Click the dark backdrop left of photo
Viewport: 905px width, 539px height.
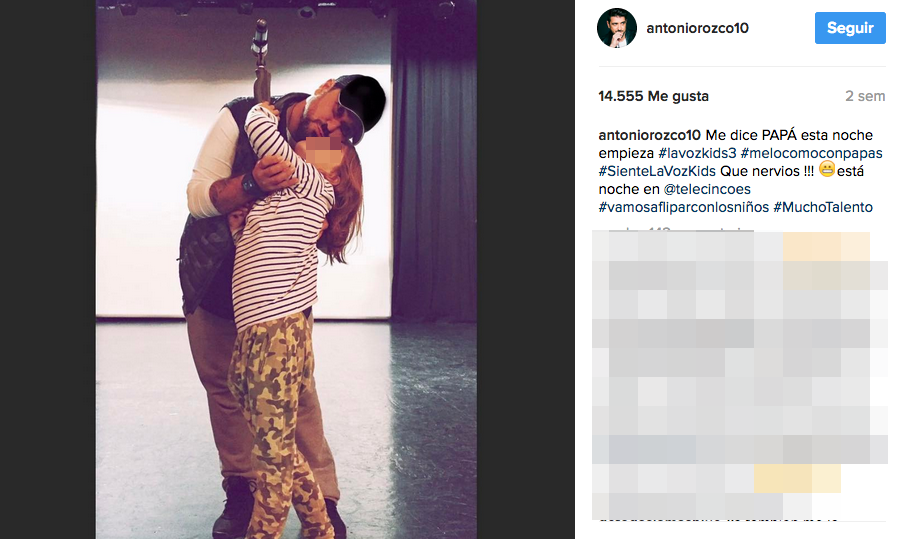[x=48, y=270]
